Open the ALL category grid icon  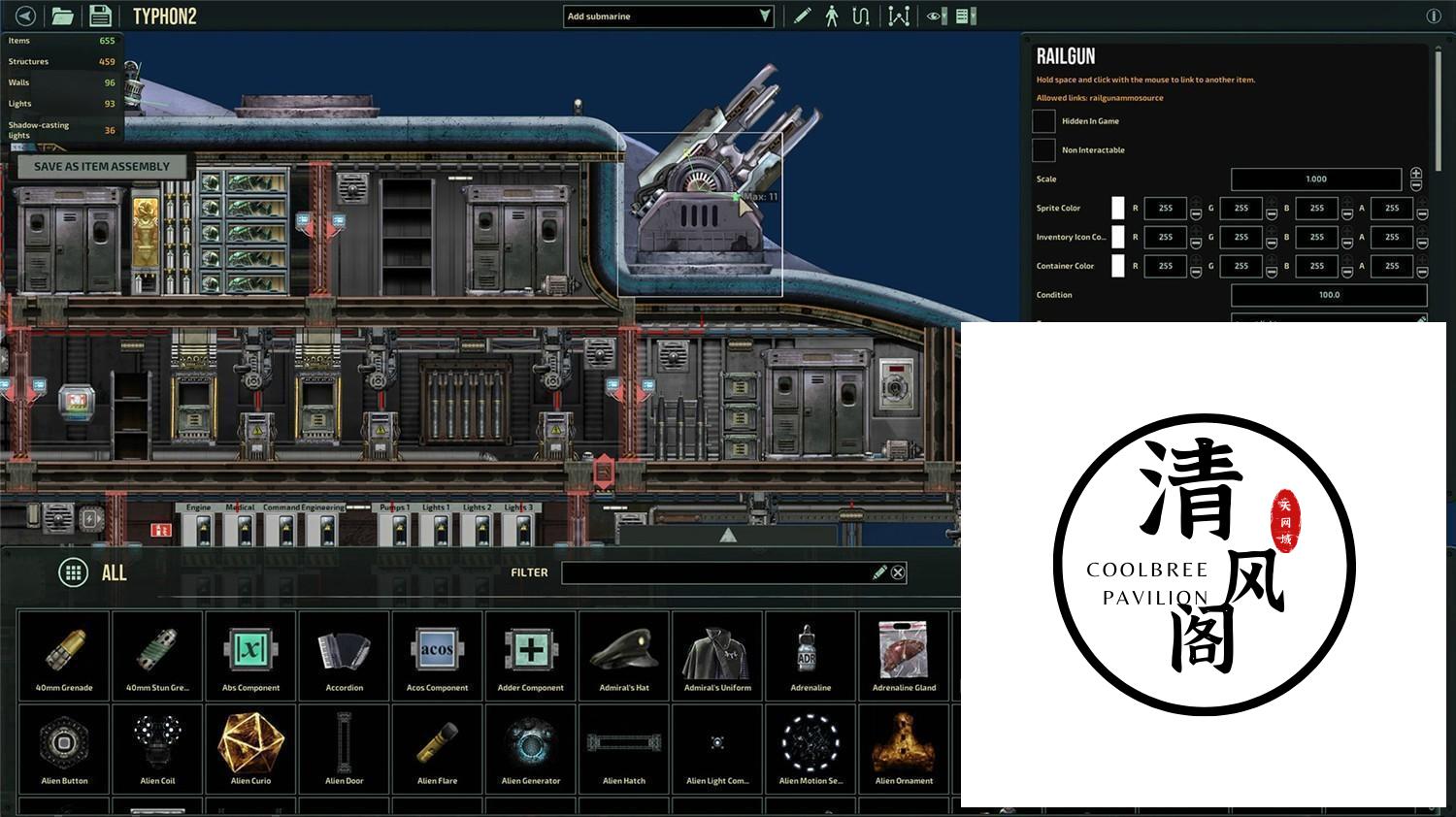point(74,572)
